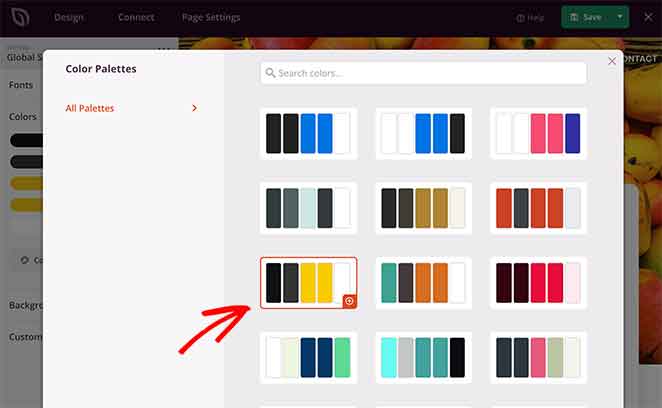Choose the dark maroon and red palette
This screenshot has height=408, width=662.
tap(538, 282)
